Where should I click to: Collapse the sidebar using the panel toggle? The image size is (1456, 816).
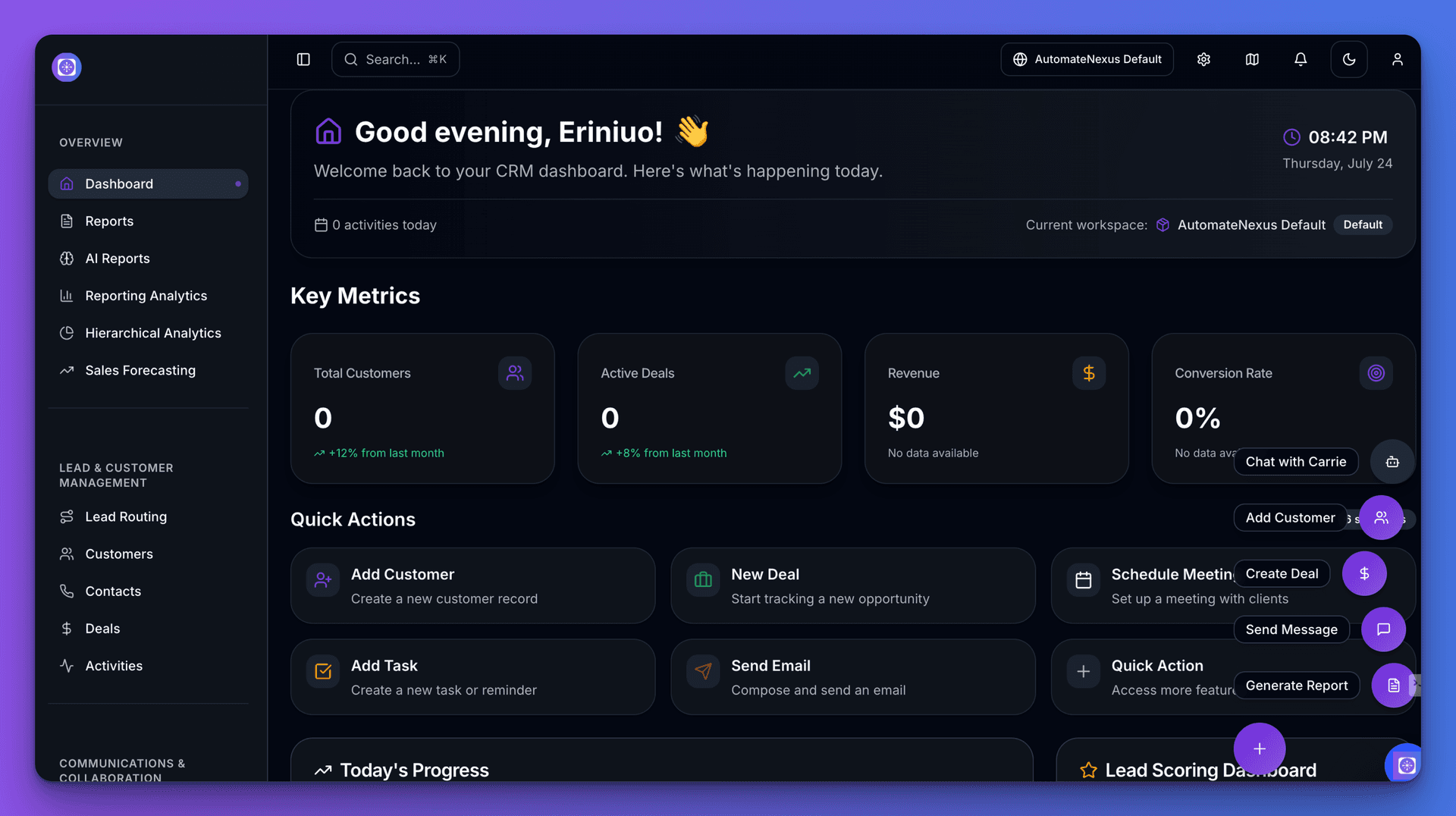point(303,59)
